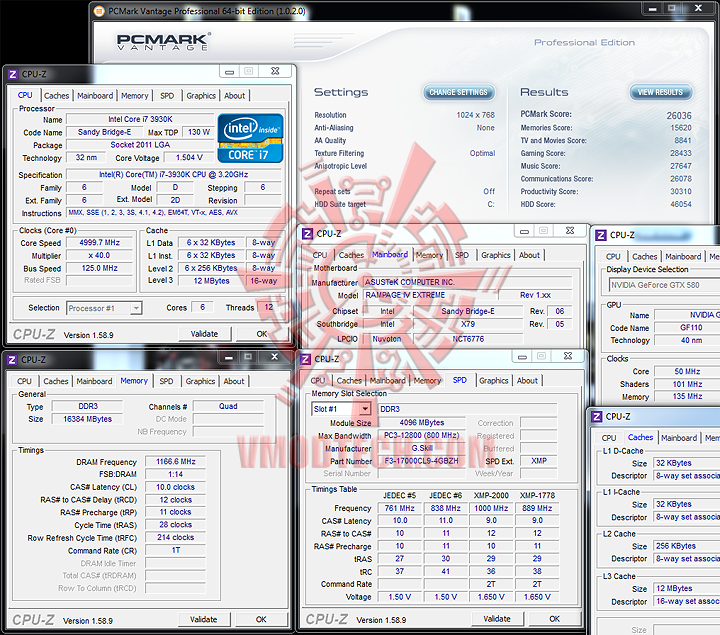Click the GPU Code Name value GF110
720x635 pixels.
[x=687, y=328]
